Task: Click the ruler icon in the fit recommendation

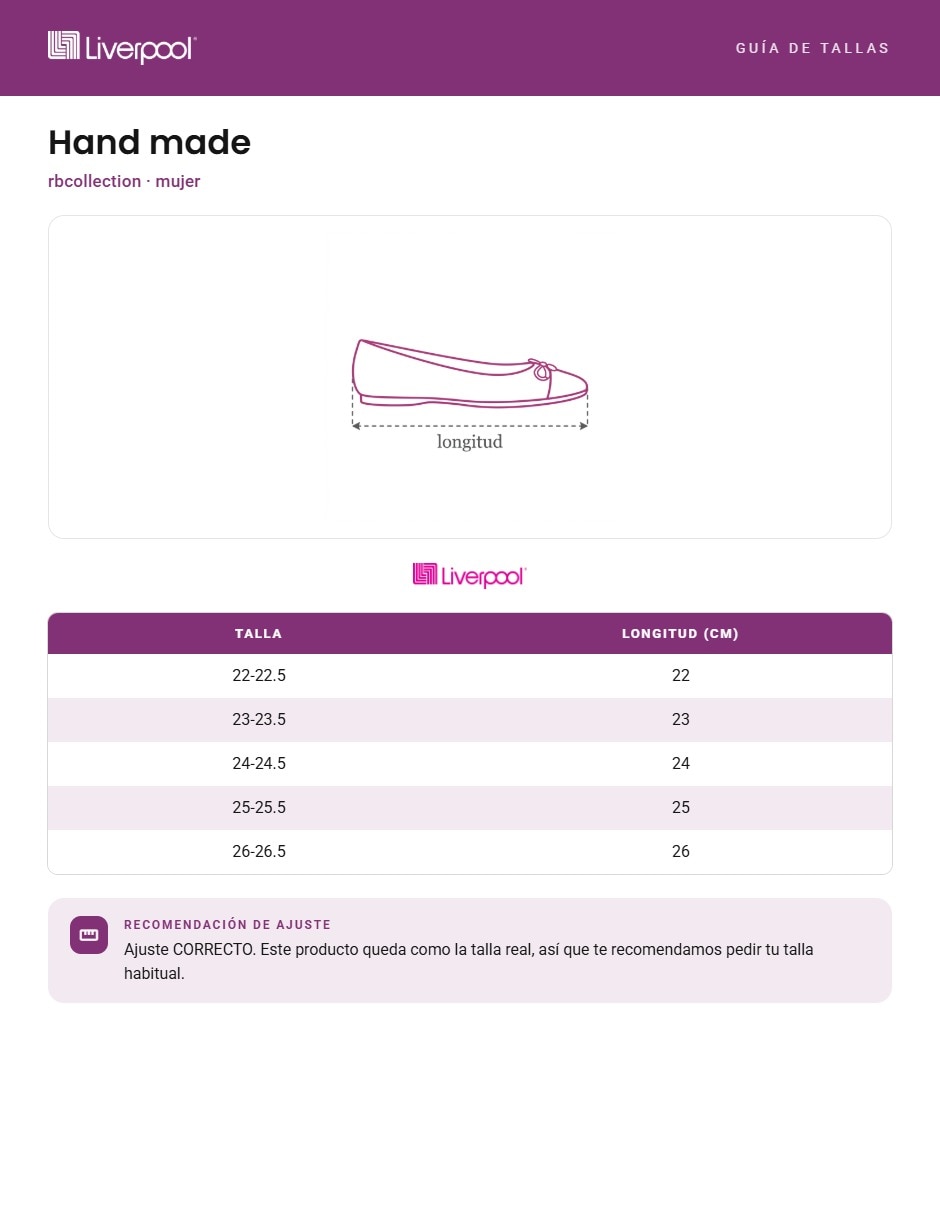Action: tap(89, 935)
